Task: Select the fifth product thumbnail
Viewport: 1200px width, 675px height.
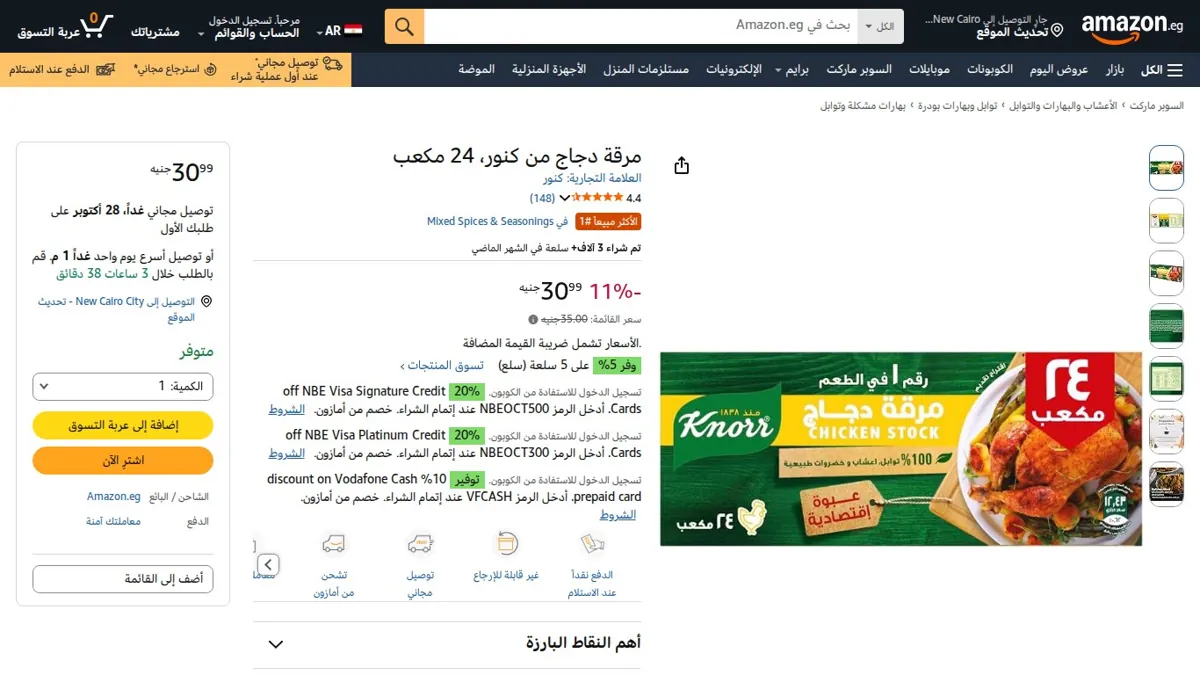Action: point(1166,379)
